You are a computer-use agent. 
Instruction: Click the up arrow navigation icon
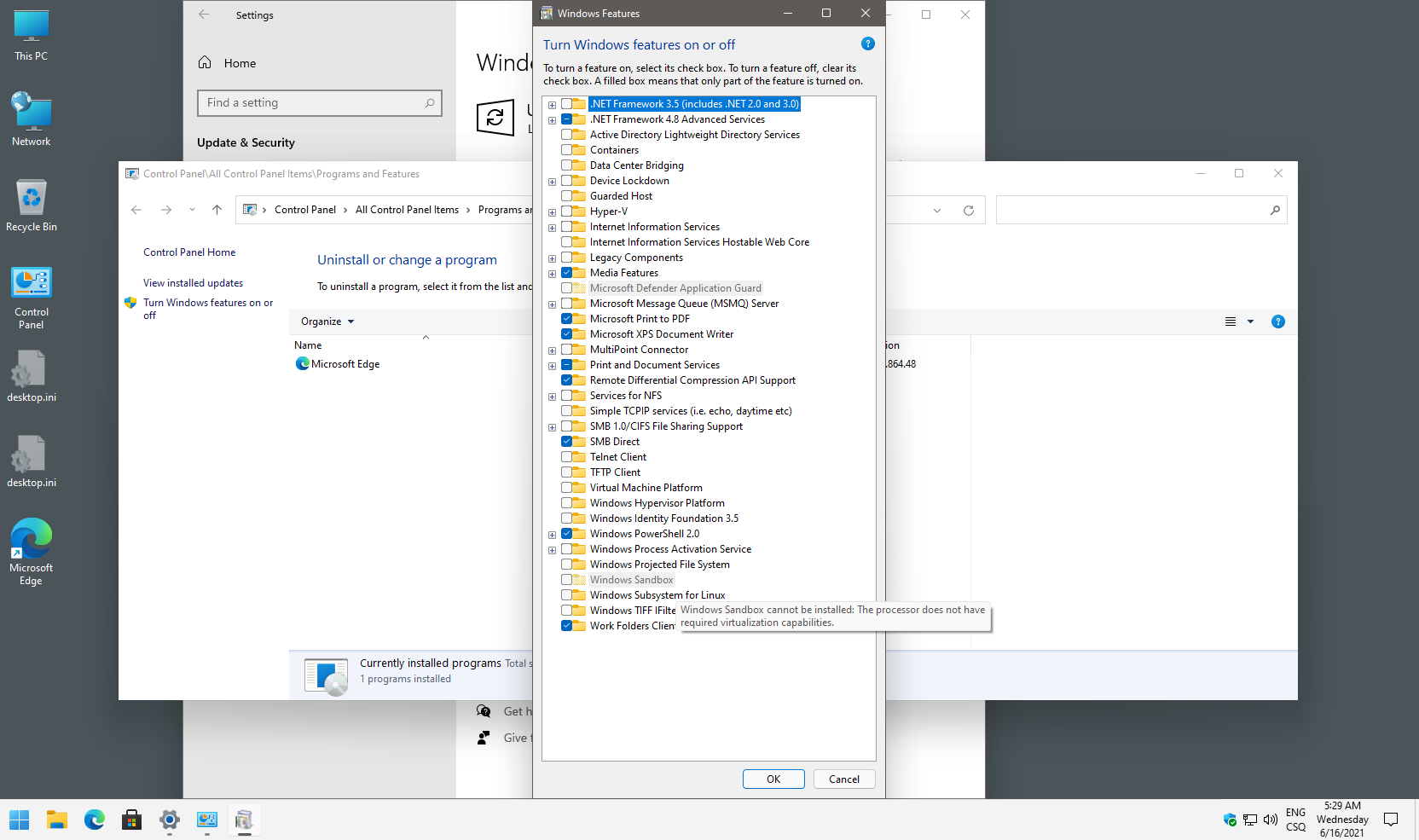[217, 210]
